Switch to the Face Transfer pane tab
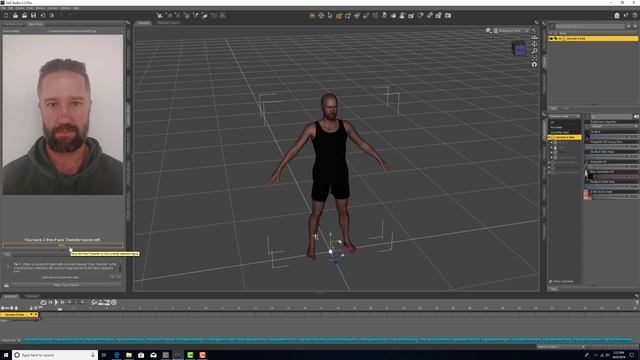640x360 pixels. [36, 24]
